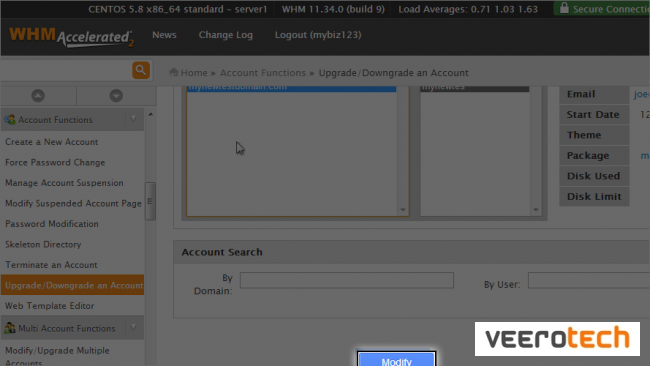Screen dimensions: 650x366
Task: Open the Change Log page
Action: point(226,35)
